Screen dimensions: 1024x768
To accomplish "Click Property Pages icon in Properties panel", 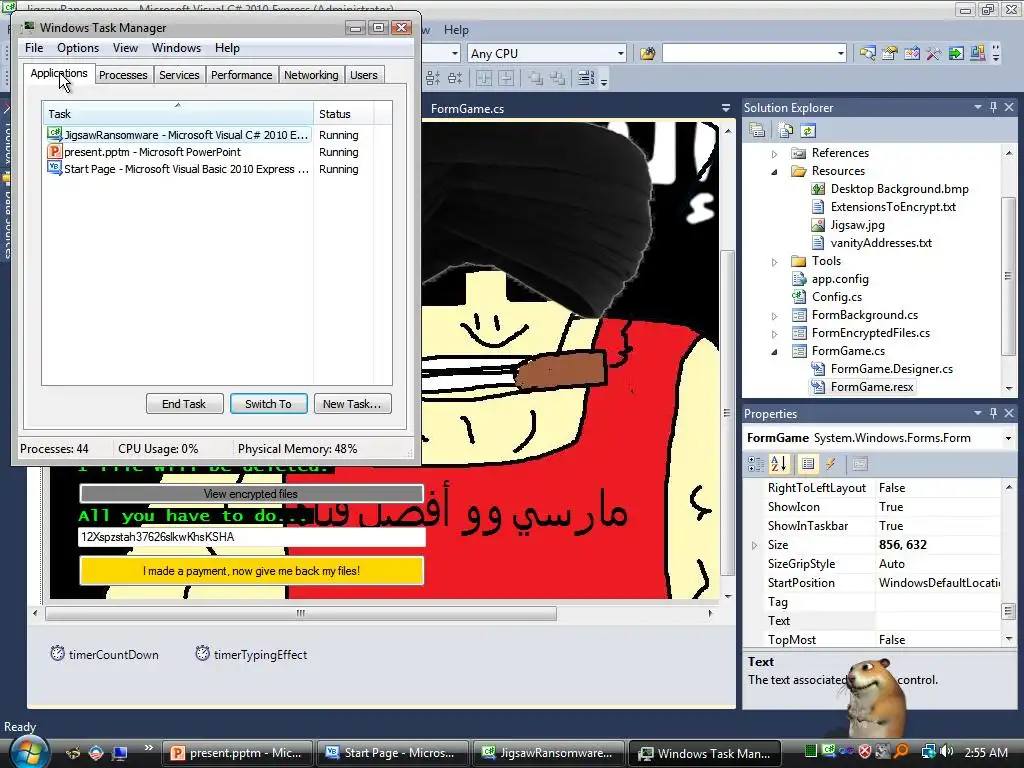I will [860, 464].
